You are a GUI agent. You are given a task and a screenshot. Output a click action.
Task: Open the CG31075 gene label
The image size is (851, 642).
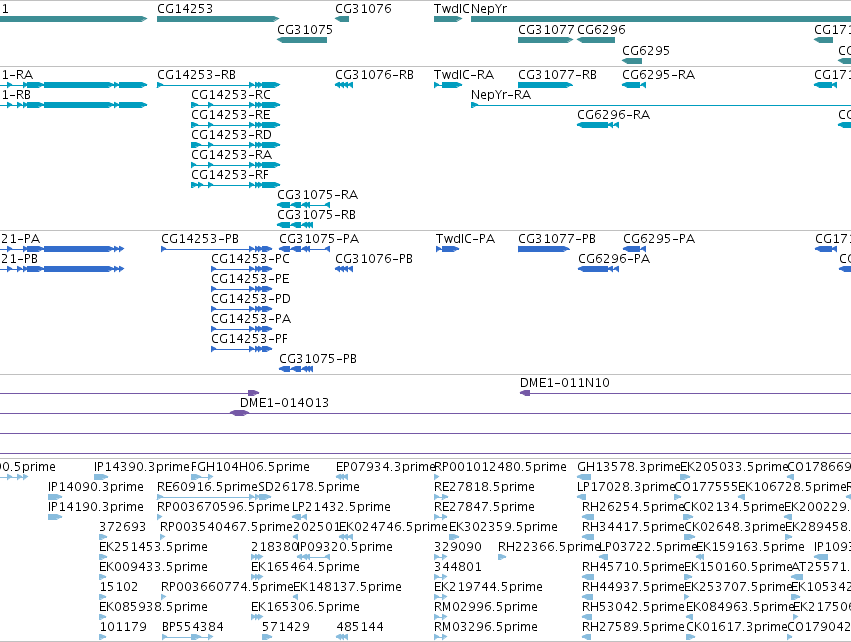[x=304, y=30]
